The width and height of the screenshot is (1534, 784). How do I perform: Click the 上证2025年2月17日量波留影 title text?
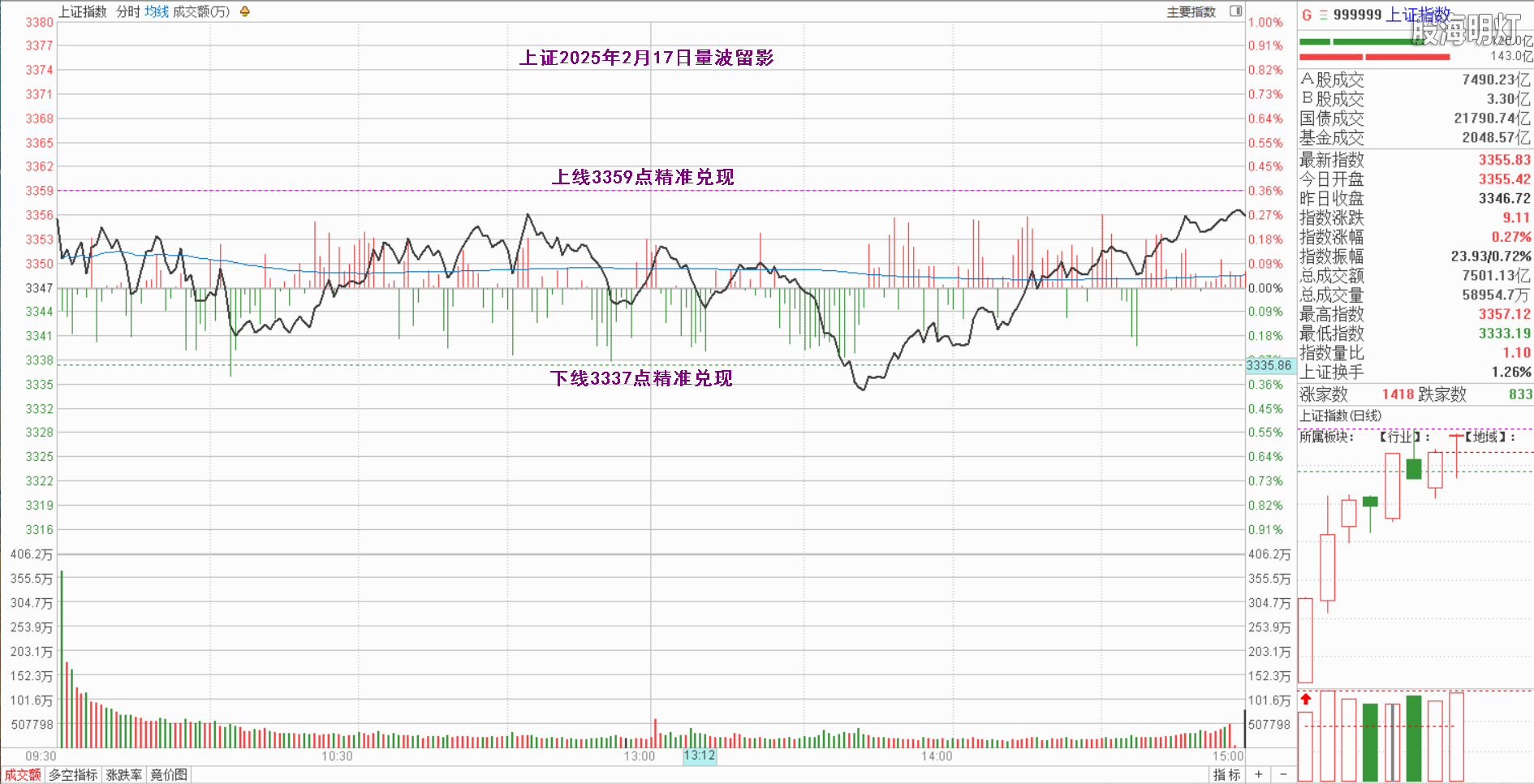coord(647,58)
